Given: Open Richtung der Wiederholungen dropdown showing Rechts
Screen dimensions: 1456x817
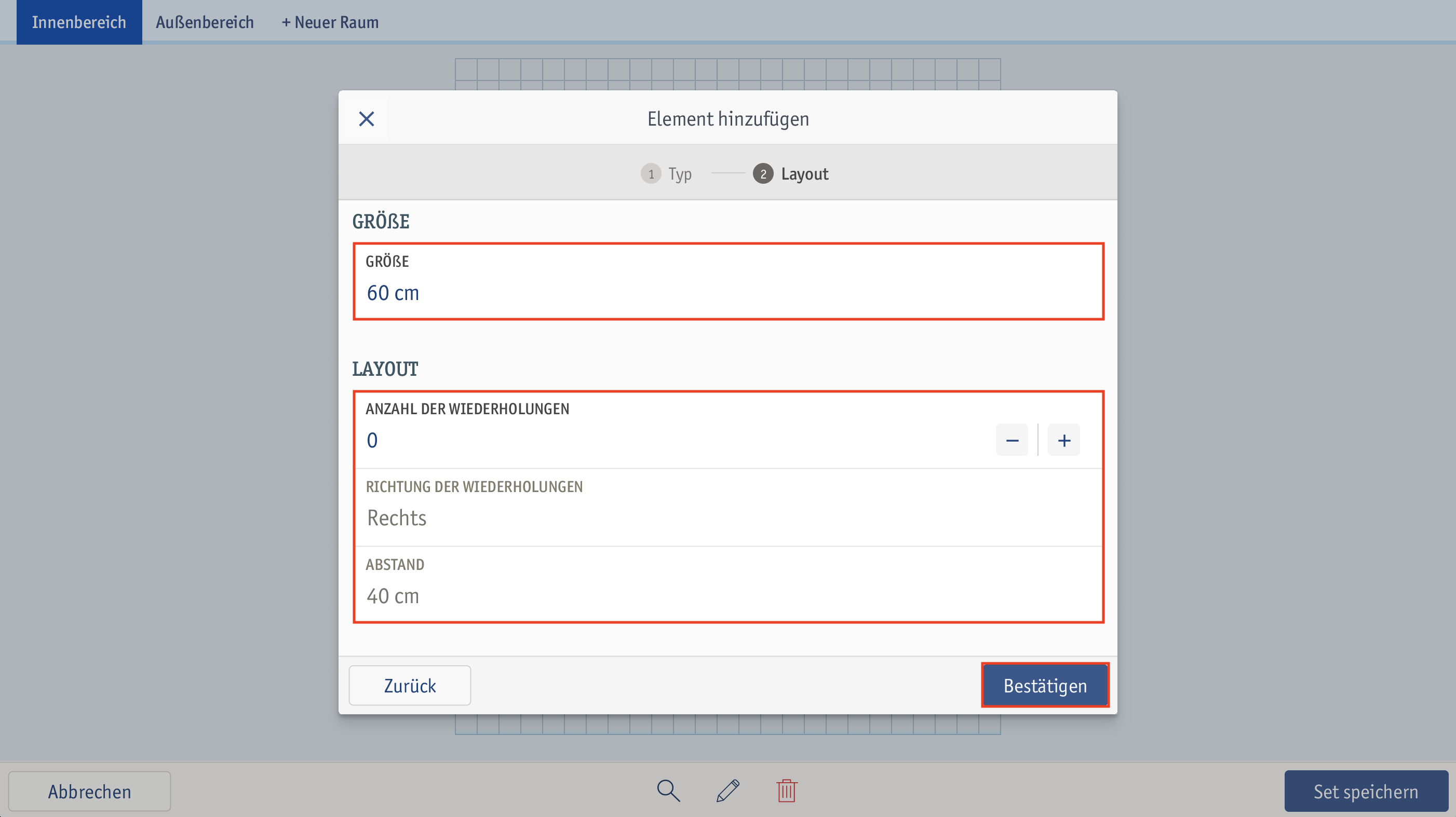Looking at the screenshot, I should click(x=728, y=507).
